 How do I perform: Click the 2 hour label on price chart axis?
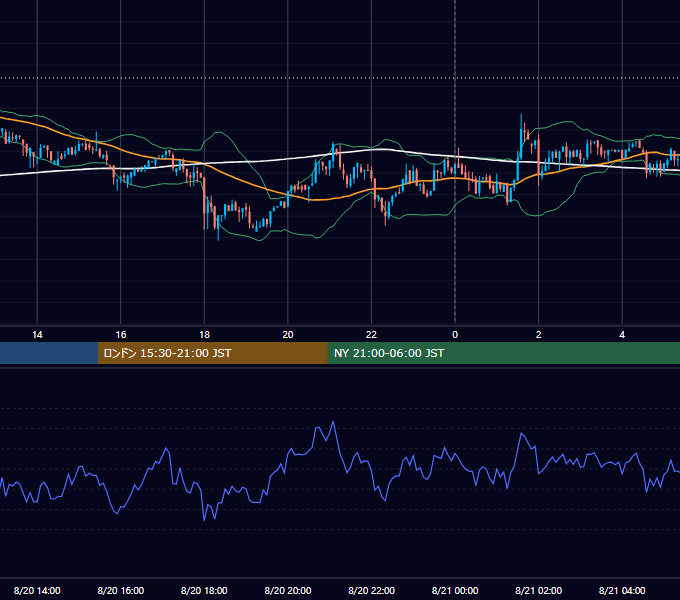tap(539, 335)
